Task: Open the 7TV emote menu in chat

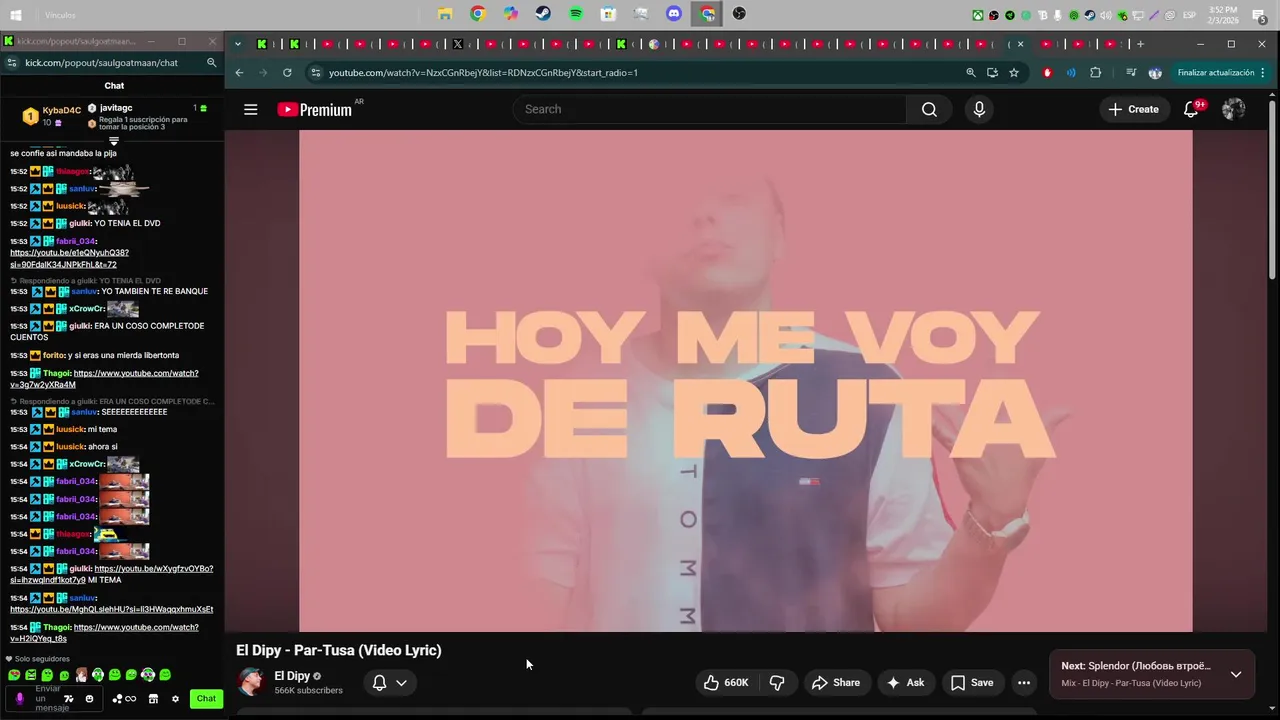Action: coord(68,699)
